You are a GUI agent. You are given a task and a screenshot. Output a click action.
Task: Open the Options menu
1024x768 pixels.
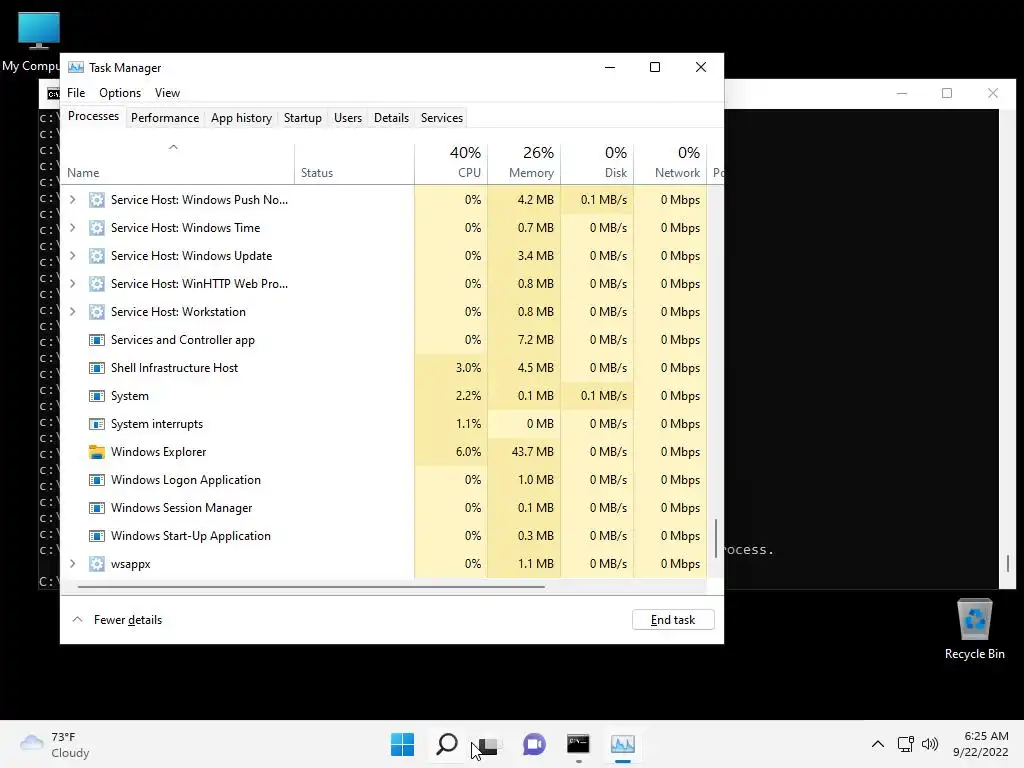point(120,93)
